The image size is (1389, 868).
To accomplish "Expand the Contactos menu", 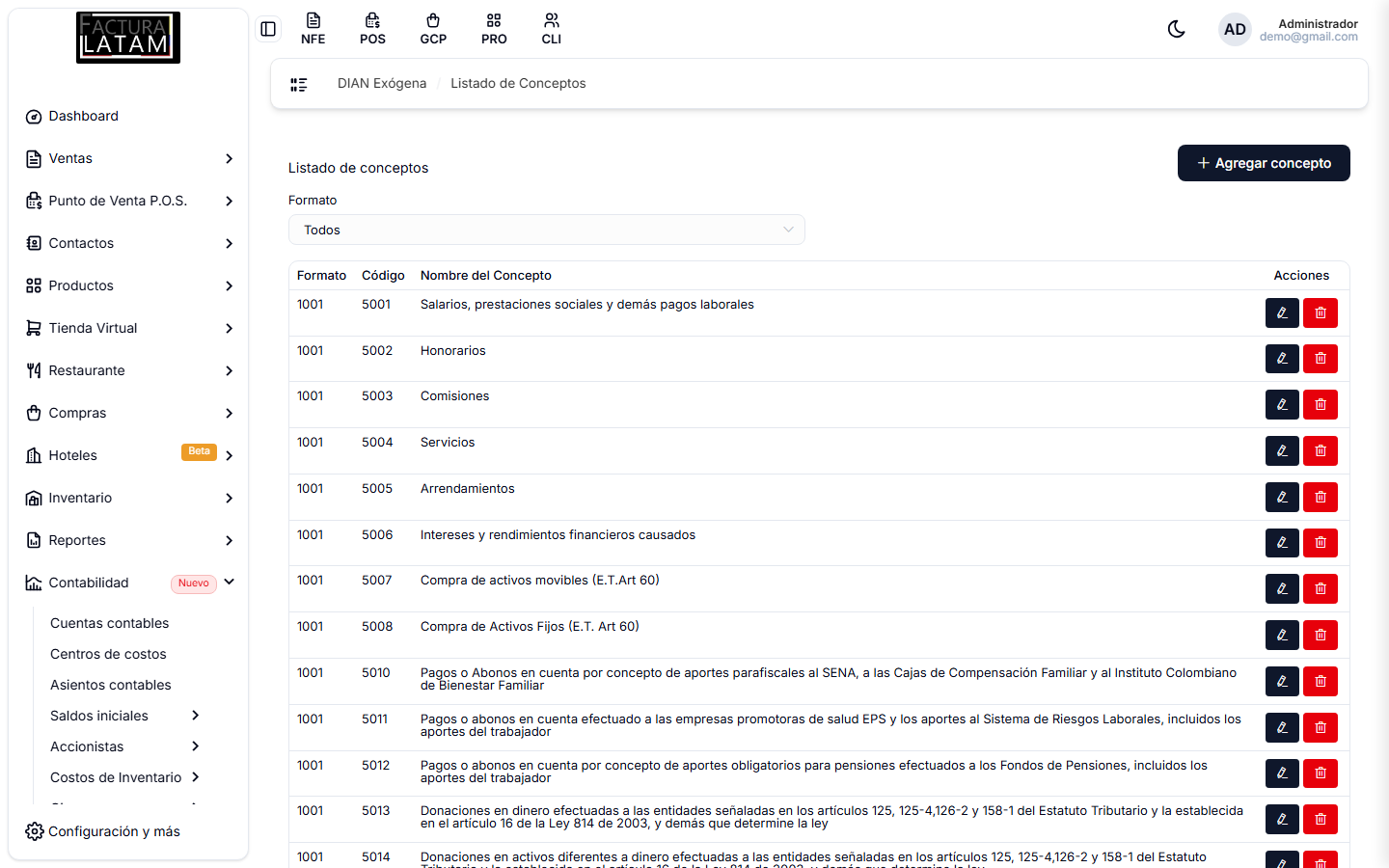I will [129, 243].
